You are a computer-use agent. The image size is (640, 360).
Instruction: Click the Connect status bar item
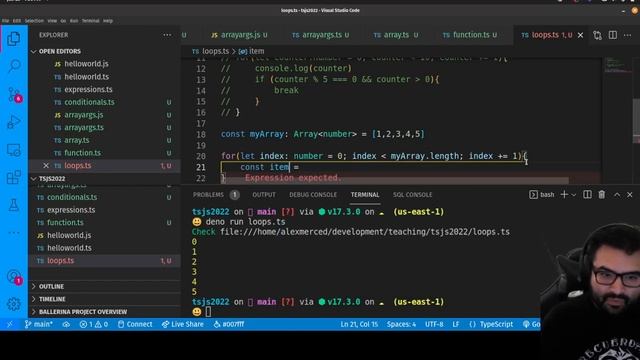[135, 324]
